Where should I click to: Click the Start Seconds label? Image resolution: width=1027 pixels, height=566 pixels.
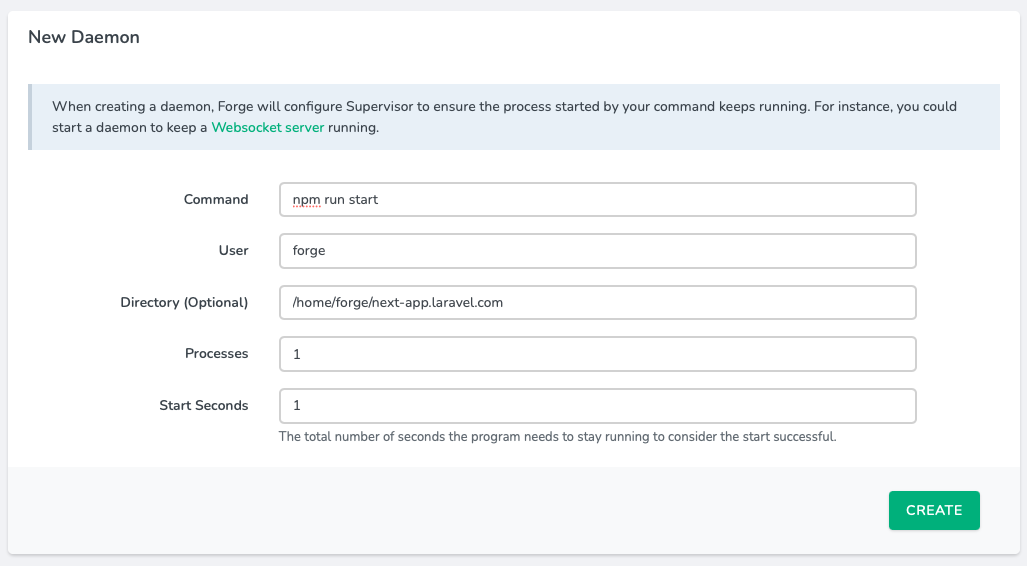(203, 405)
